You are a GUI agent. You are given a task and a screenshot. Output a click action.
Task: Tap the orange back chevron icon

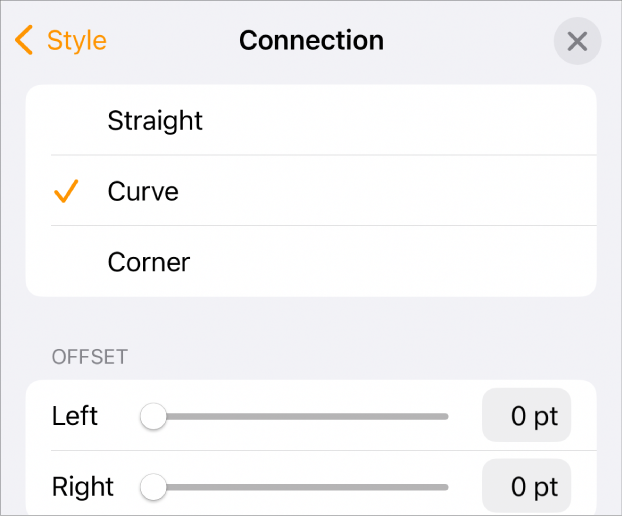coord(25,41)
